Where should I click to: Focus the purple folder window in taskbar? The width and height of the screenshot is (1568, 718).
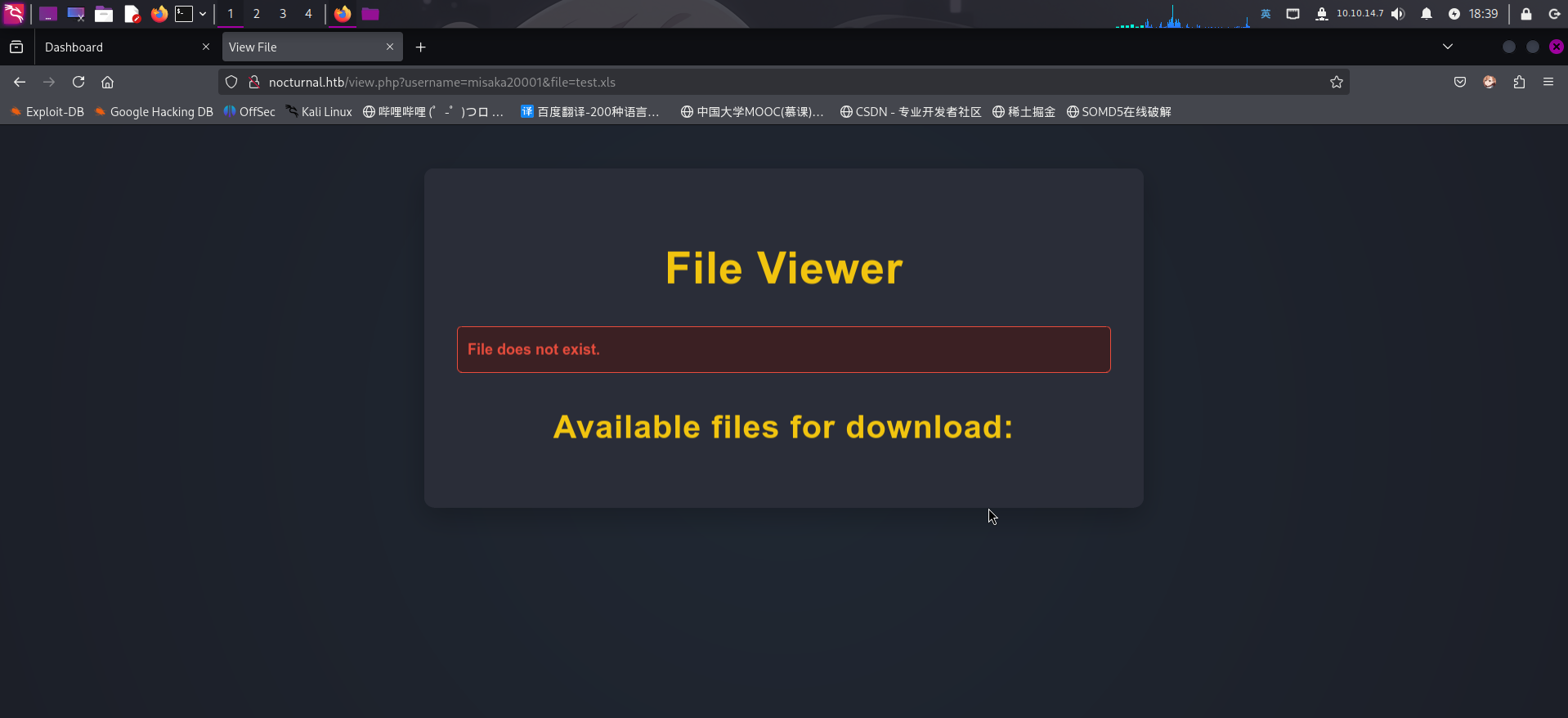click(x=370, y=14)
